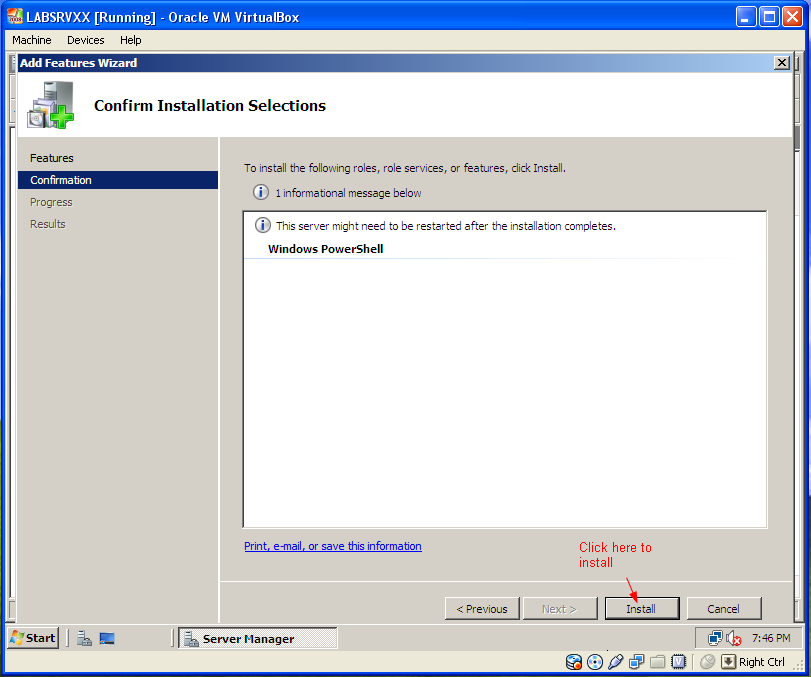The height and width of the screenshot is (677, 811).
Task: Click the 7:46 PM taskbar clock
Action: [x=771, y=638]
